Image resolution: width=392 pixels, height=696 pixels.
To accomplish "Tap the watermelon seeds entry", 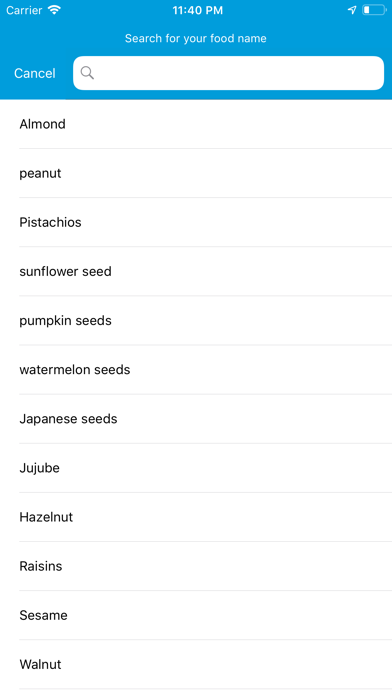I will click(x=196, y=369).
